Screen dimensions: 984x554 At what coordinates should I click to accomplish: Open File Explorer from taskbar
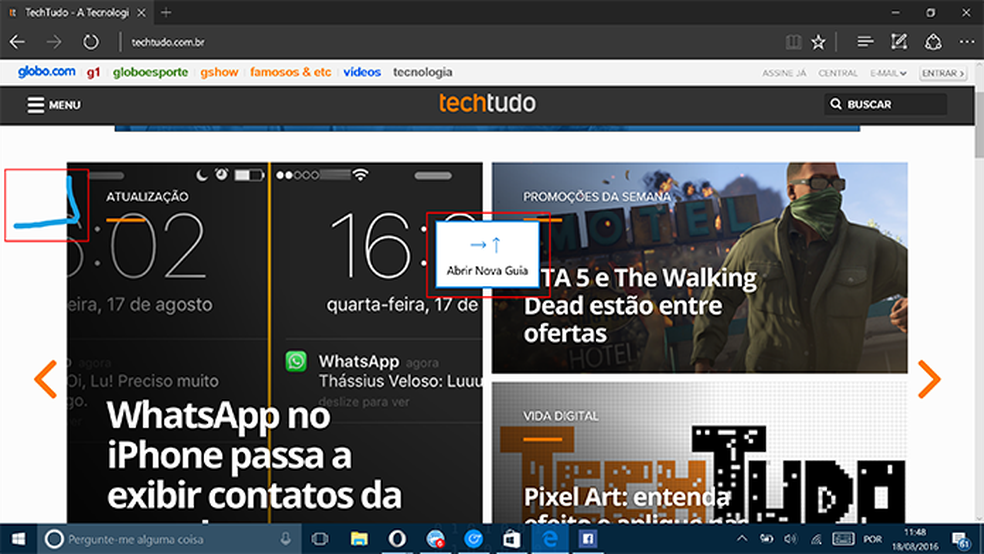[x=359, y=539]
